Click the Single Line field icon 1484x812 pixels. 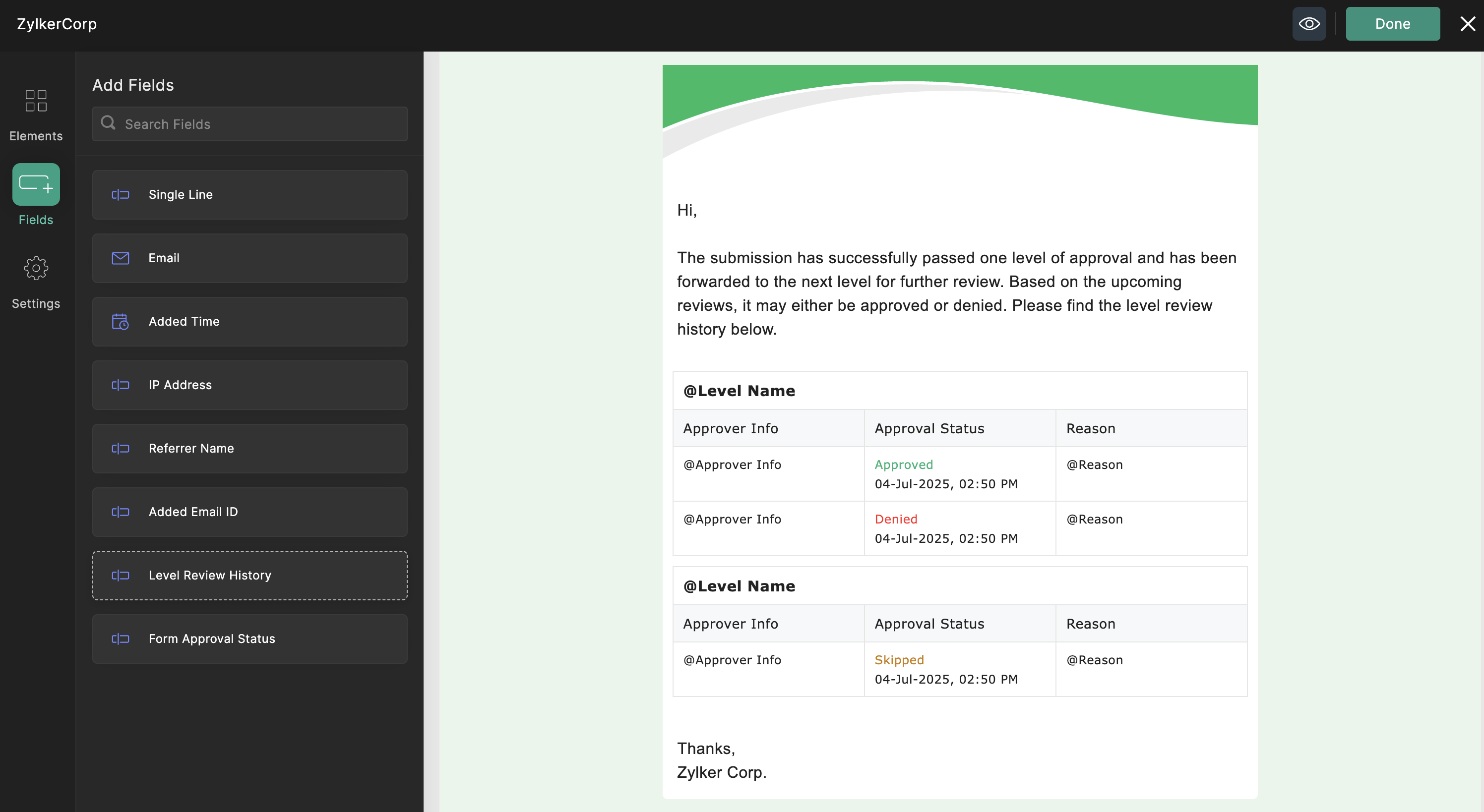click(120, 195)
